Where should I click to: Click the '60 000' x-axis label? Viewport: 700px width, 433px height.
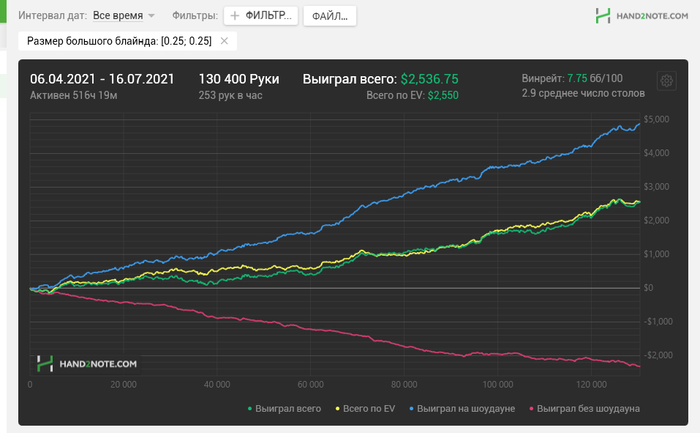coord(310,384)
